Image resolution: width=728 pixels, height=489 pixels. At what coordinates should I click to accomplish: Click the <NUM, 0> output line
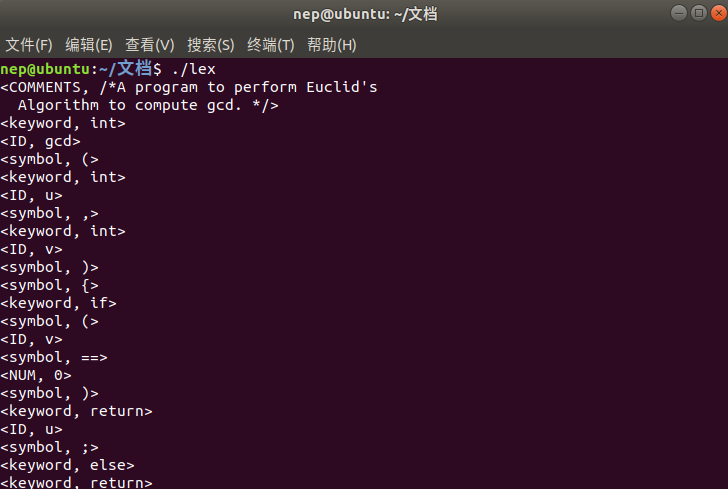tap(36, 375)
